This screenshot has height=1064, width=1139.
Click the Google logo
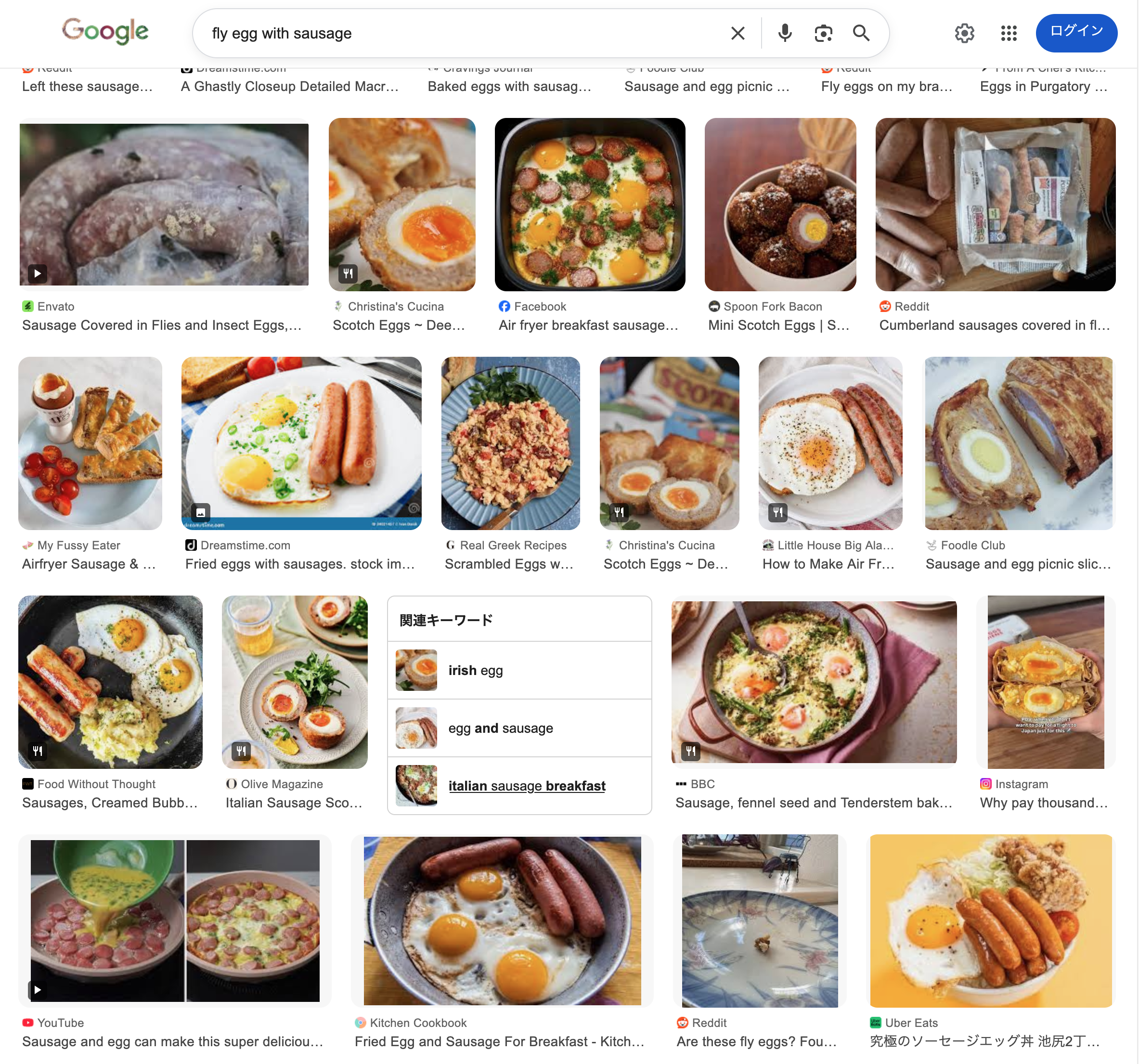click(105, 31)
